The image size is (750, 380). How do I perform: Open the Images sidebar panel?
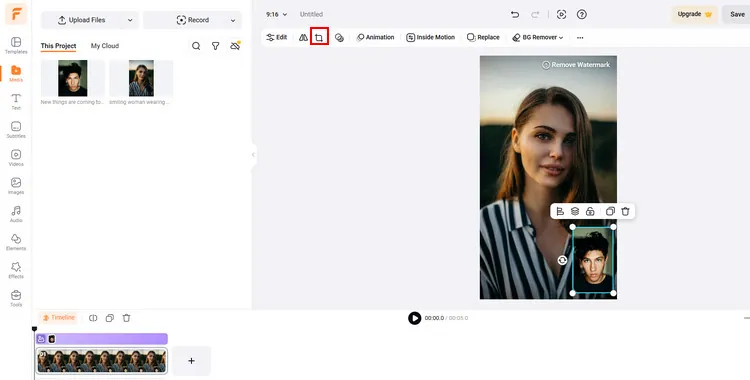point(16,186)
